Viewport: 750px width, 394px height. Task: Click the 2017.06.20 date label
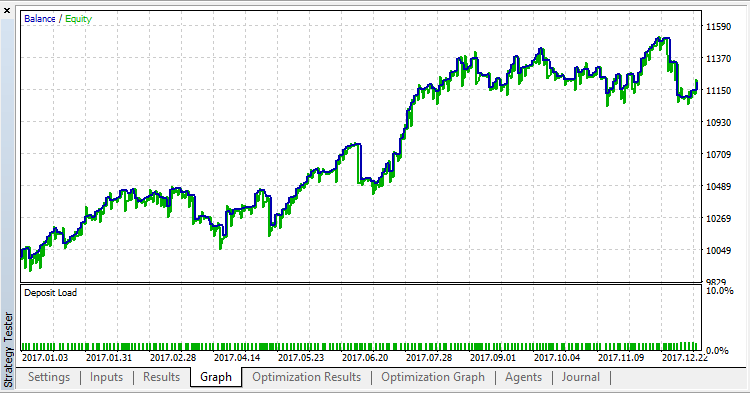[365, 358]
